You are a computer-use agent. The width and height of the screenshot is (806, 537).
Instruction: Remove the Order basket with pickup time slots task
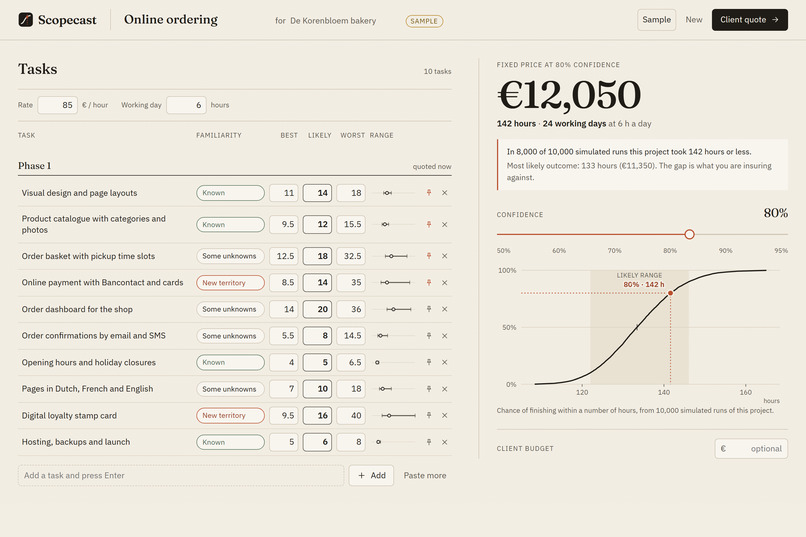click(445, 256)
